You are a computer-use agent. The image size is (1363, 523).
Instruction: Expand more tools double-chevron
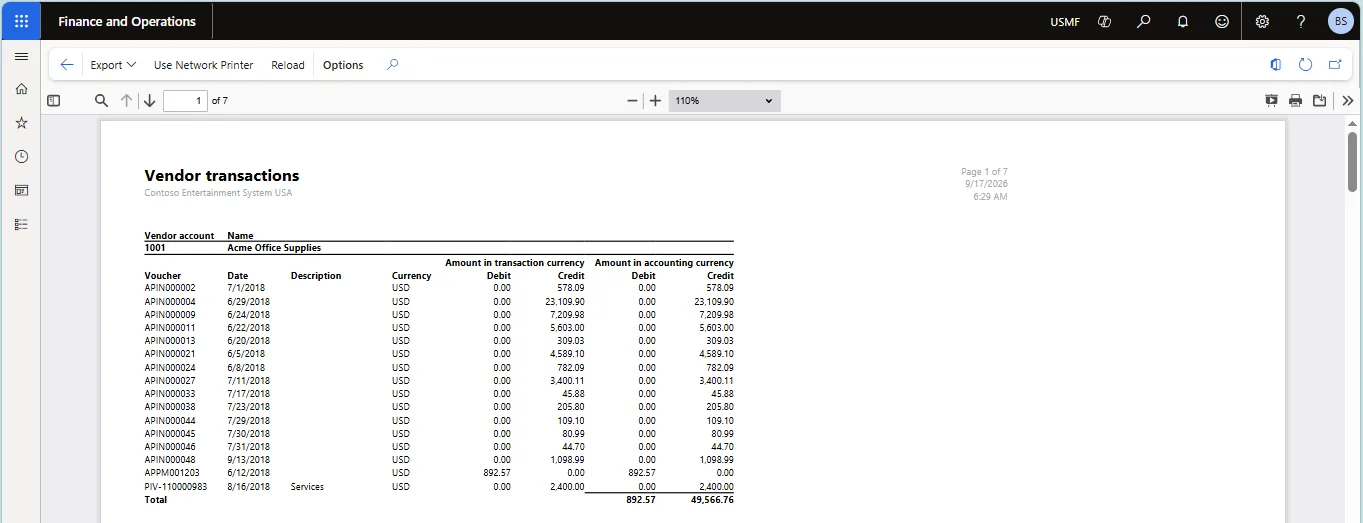[x=1348, y=101]
